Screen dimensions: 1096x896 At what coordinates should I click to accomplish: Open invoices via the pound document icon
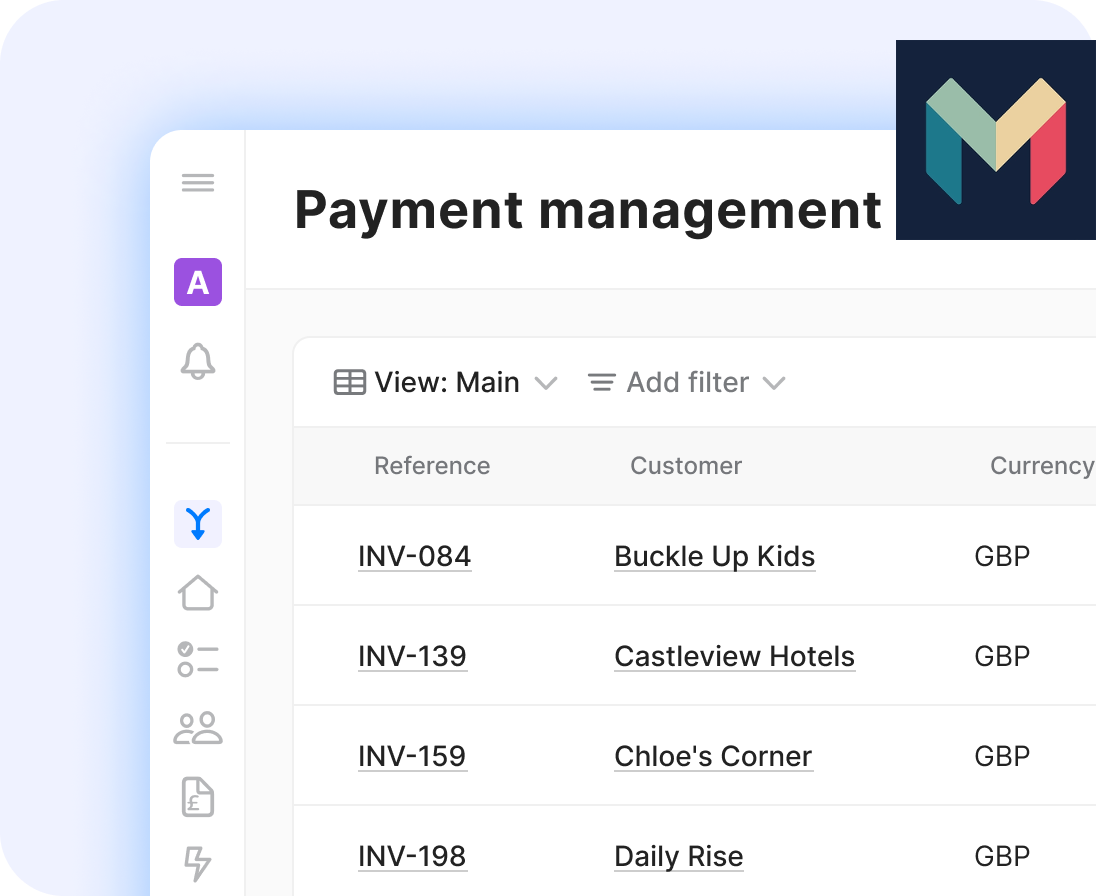197,797
